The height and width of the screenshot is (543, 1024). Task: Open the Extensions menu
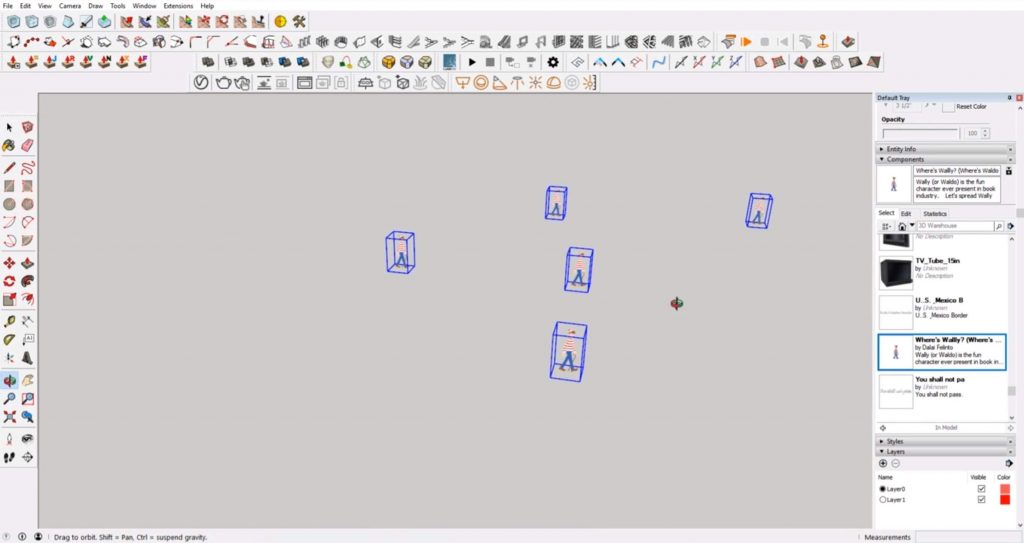pos(178,6)
